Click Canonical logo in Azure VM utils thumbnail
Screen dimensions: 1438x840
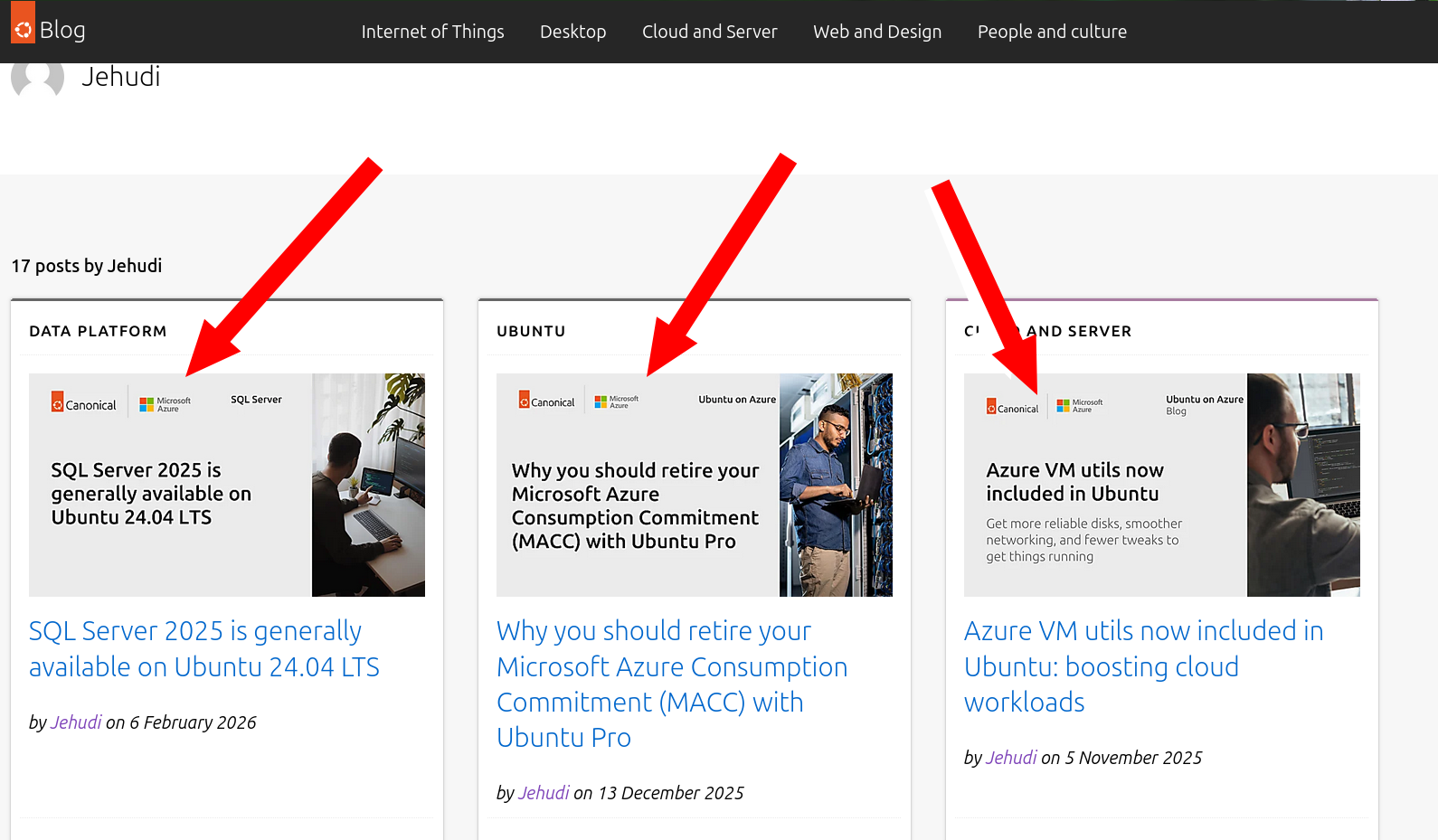[x=1012, y=408]
